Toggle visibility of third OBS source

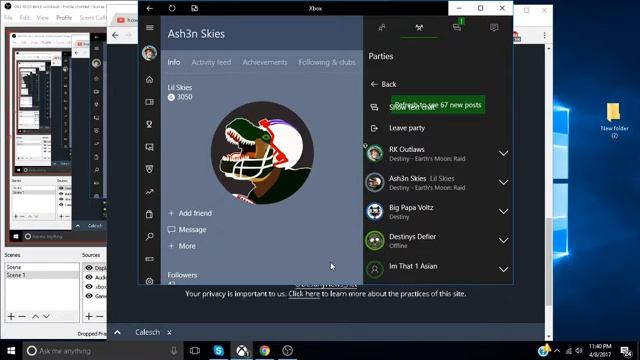pyautogui.click(x=89, y=286)
